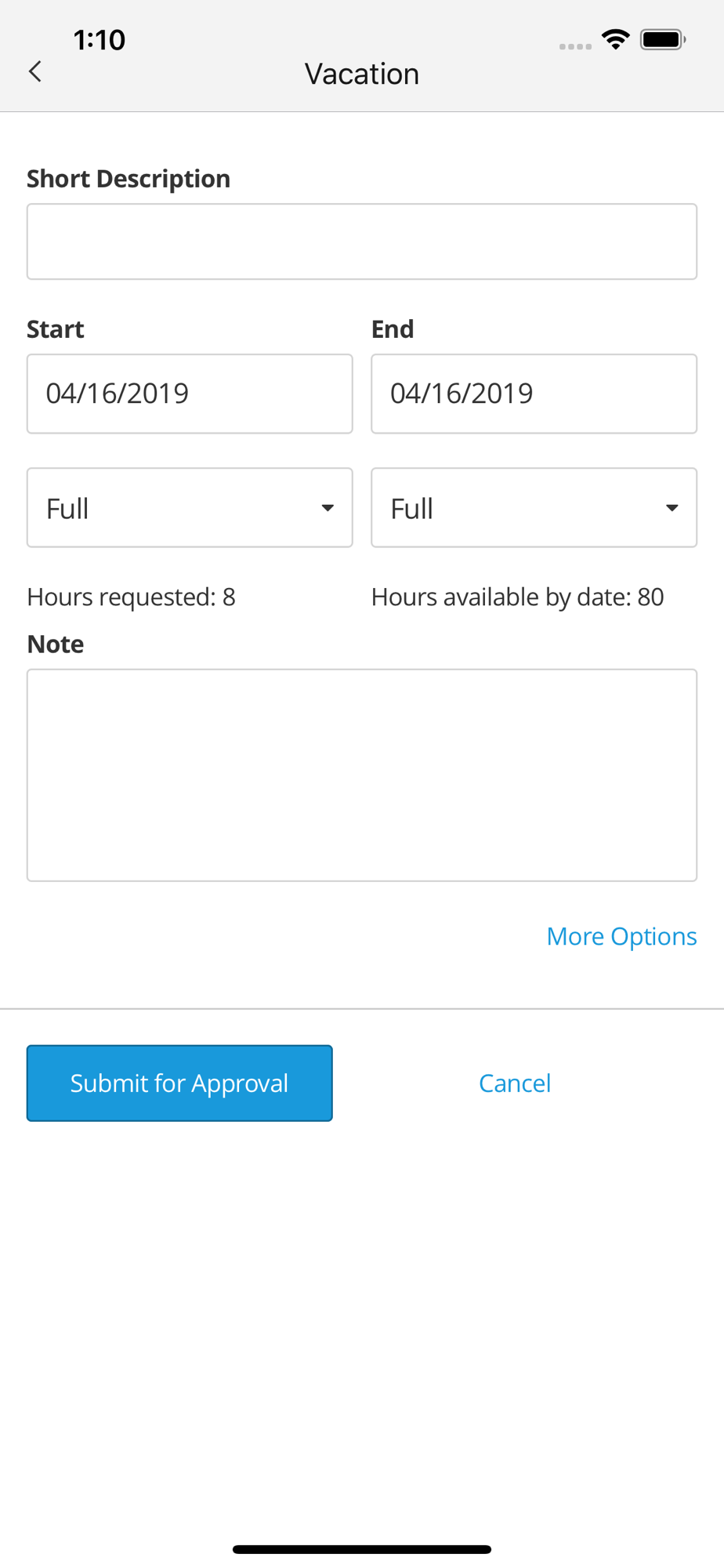This screenshot has height=1568, width=724.
Task: Go back using the header chevron
Action: [35, 71]
